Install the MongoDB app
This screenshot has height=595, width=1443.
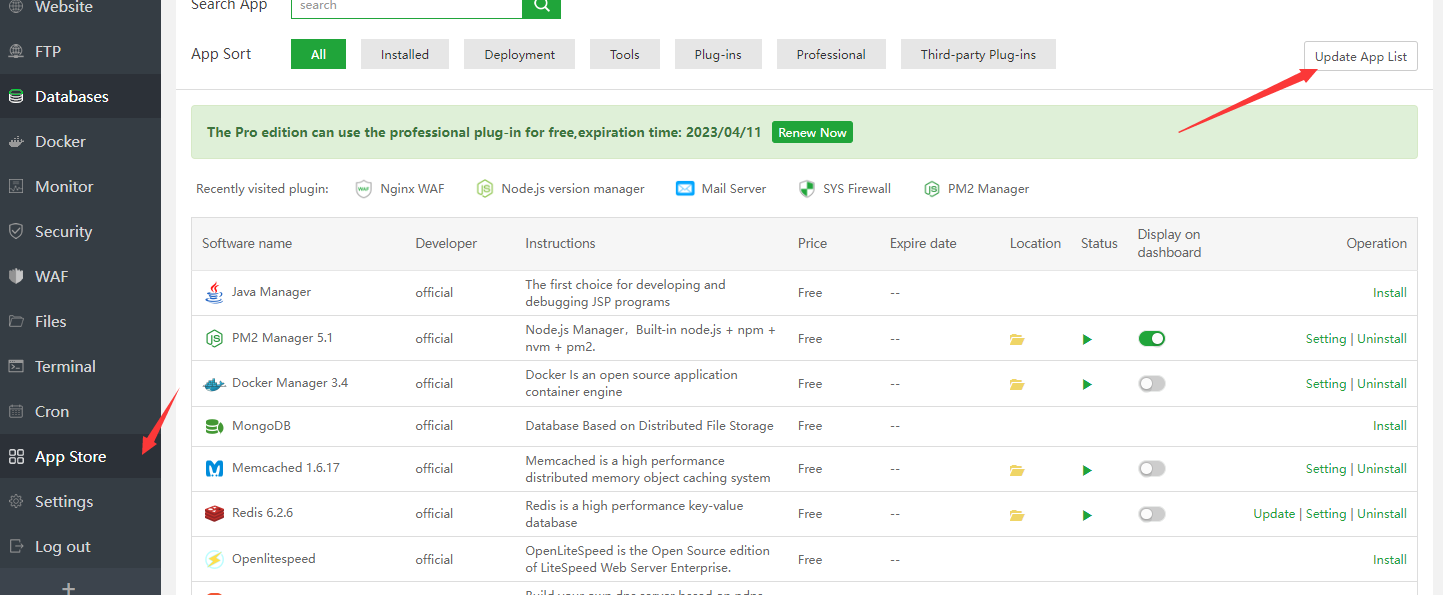[x=1389, y=425]
